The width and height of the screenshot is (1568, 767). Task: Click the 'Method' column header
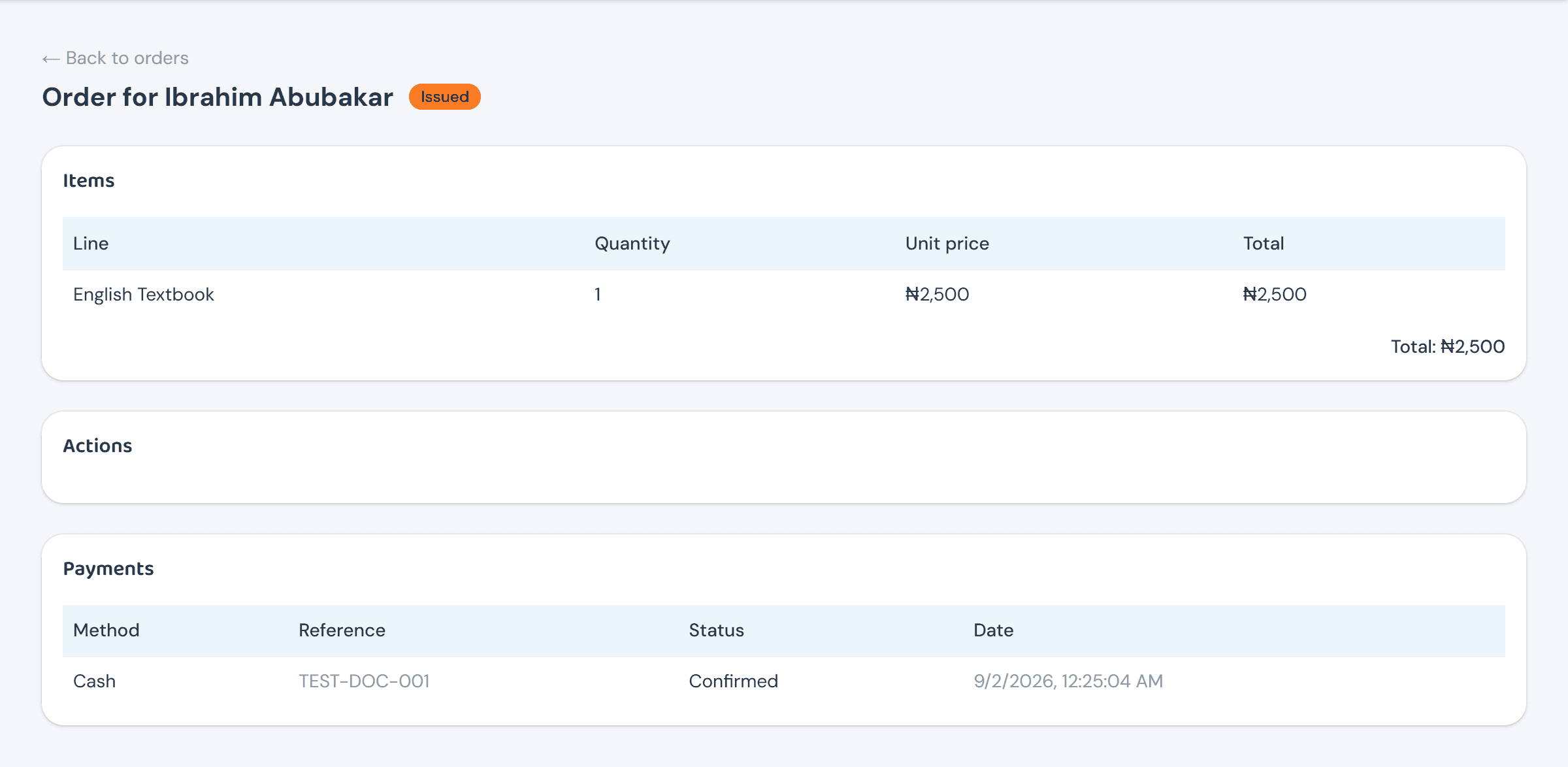(x=106, y=630)
